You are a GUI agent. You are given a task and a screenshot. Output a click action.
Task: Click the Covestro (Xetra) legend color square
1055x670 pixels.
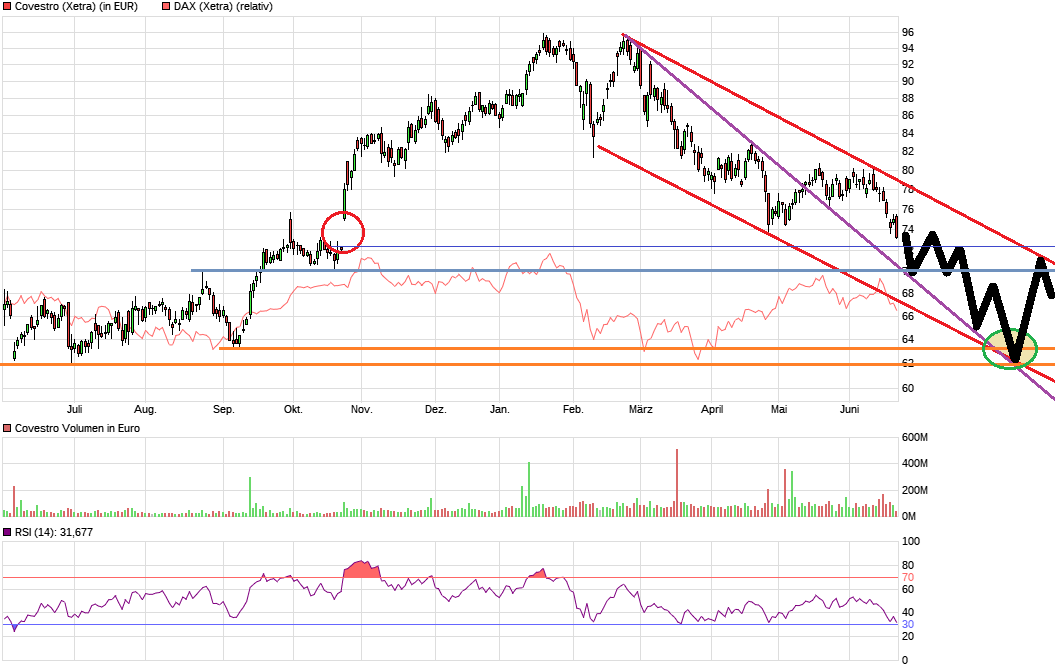coord(8,6)
